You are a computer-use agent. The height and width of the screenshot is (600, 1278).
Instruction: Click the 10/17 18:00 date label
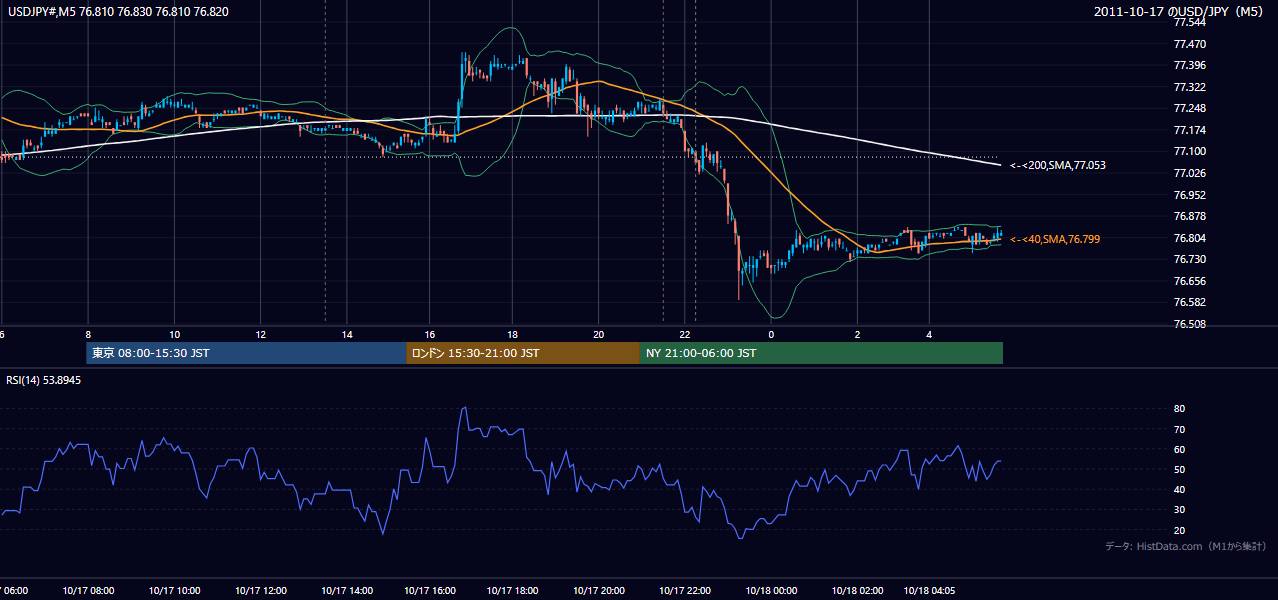[x=513, y=591]
